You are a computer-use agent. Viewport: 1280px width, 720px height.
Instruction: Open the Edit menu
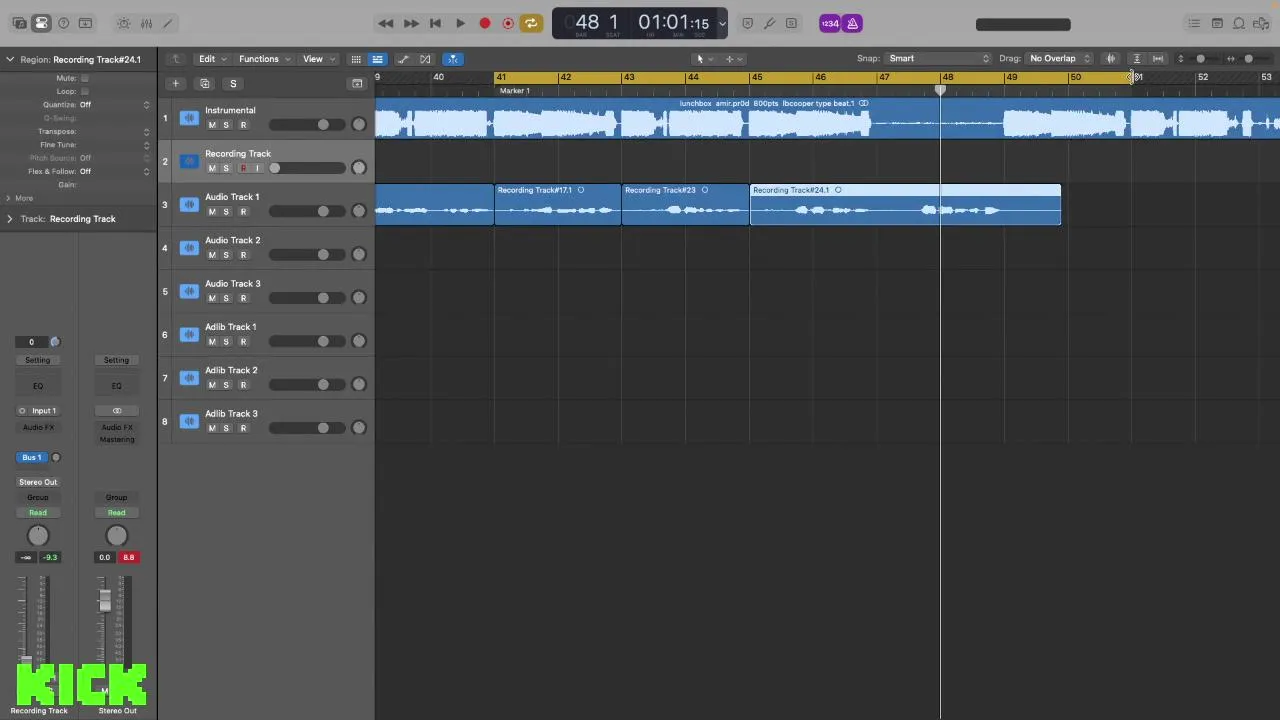212,59
